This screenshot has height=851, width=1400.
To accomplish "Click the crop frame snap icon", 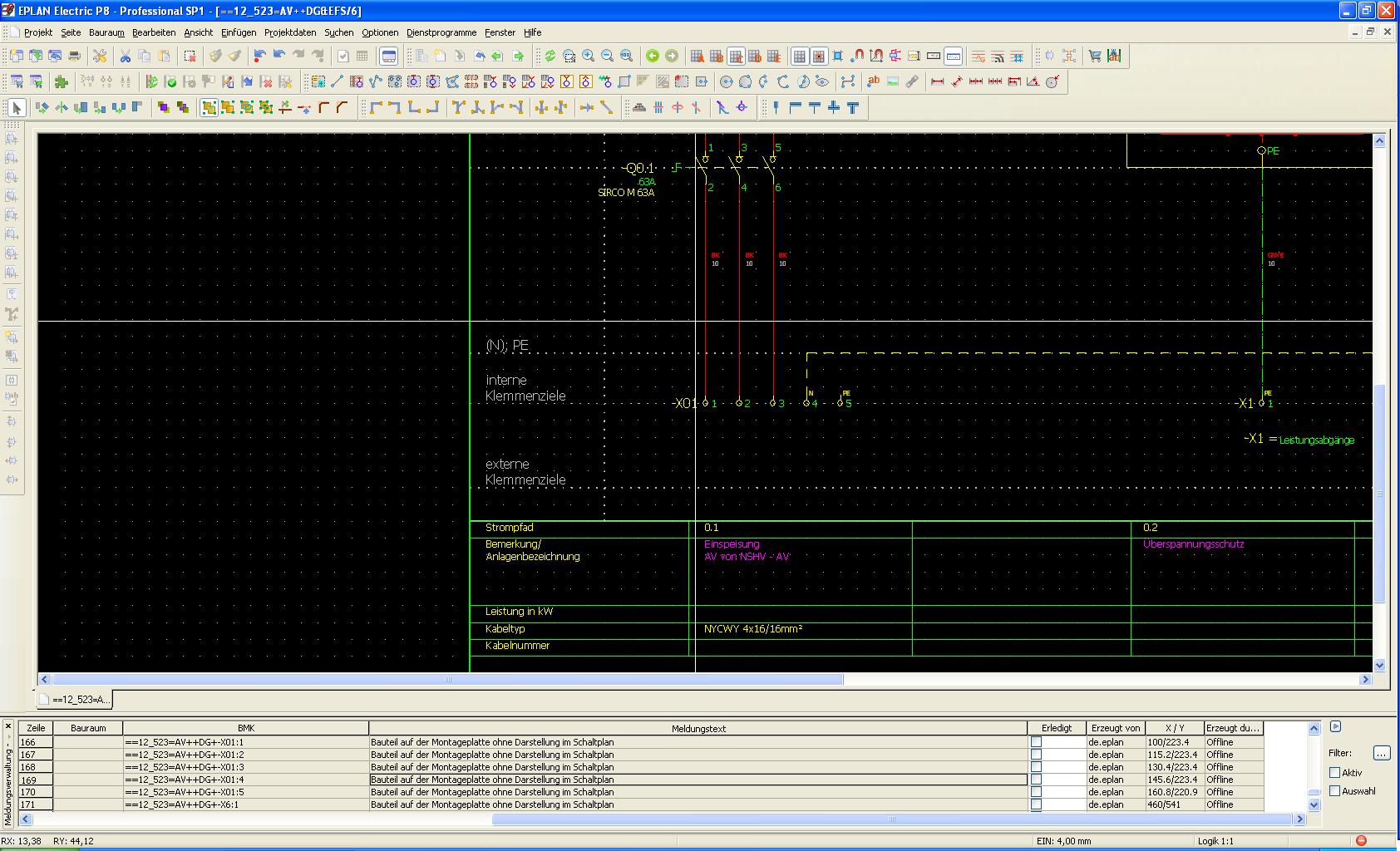I will [837, 56].
